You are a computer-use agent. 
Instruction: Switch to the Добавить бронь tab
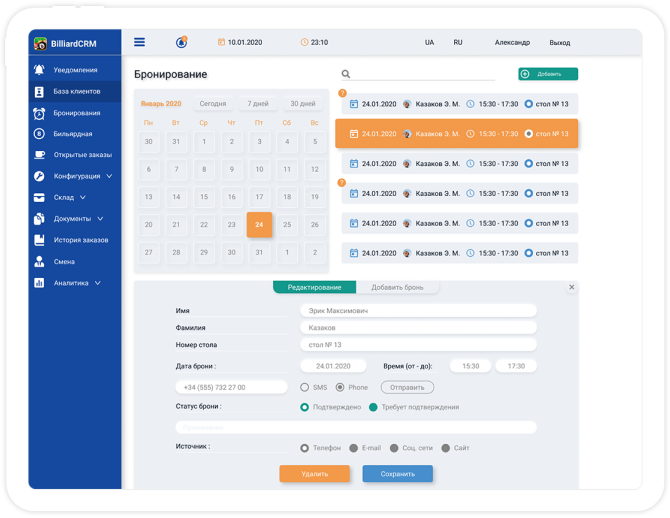(397, 288)
